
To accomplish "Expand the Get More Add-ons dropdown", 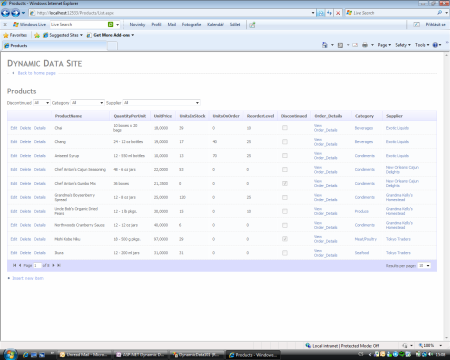I will 133,35.
